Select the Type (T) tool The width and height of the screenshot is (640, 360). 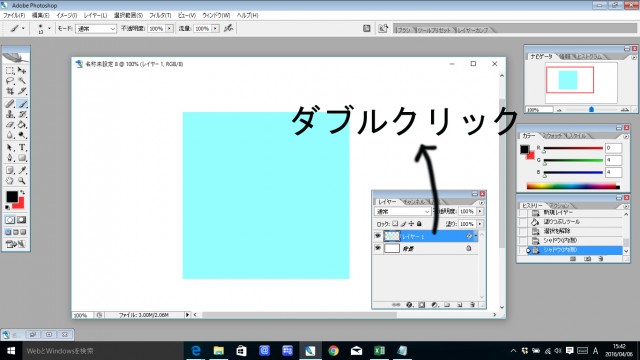click(22, 147)
